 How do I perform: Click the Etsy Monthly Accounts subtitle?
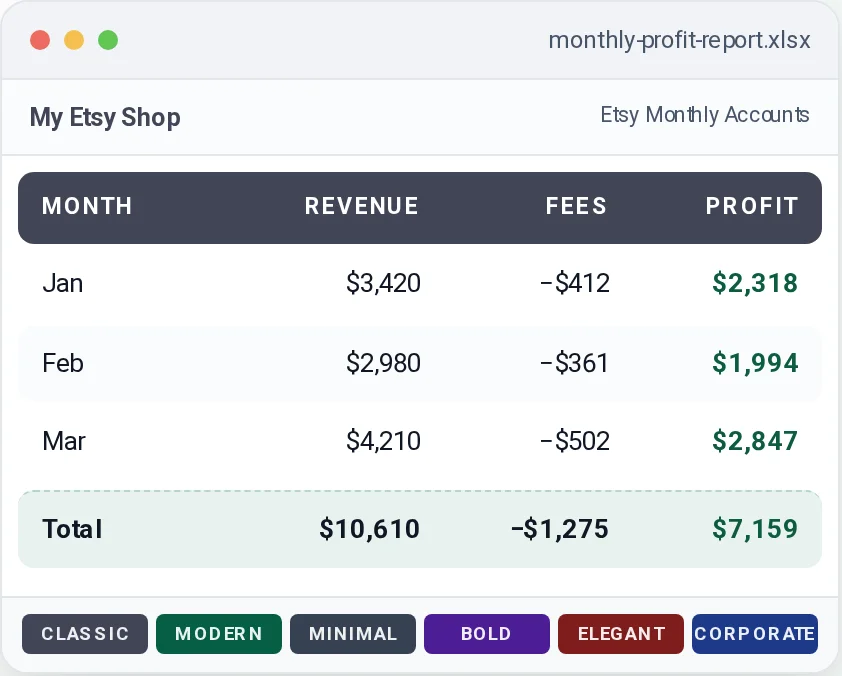pos(705,115)
